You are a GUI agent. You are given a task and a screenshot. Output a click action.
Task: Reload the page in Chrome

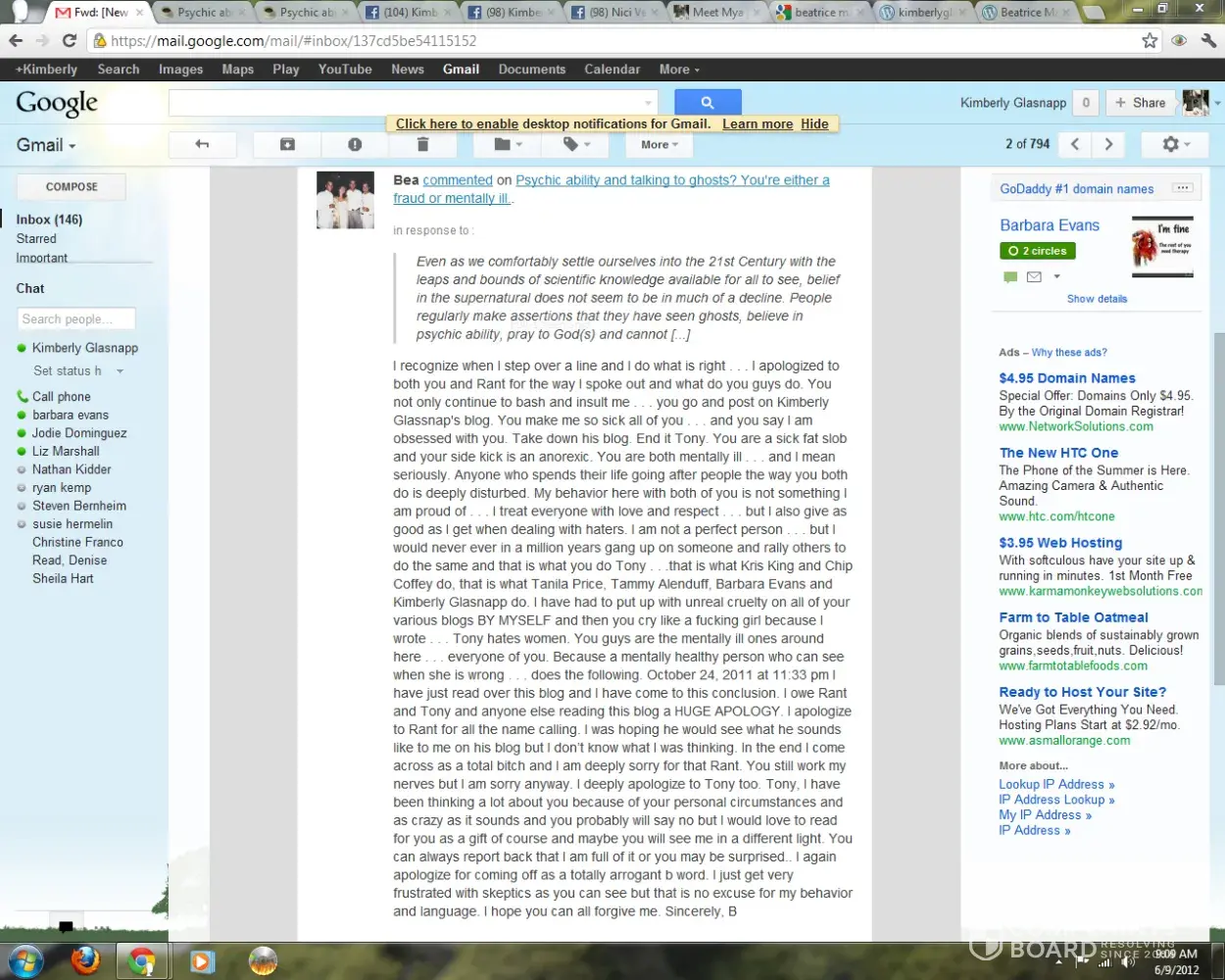coord(69,41)
